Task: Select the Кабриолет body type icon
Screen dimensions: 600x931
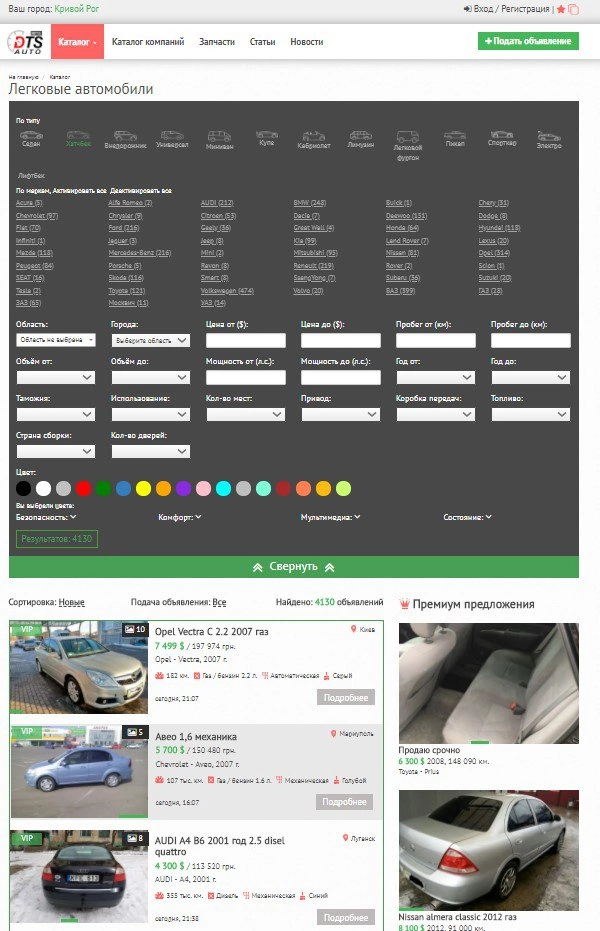Action: click(x=313, y=136)
